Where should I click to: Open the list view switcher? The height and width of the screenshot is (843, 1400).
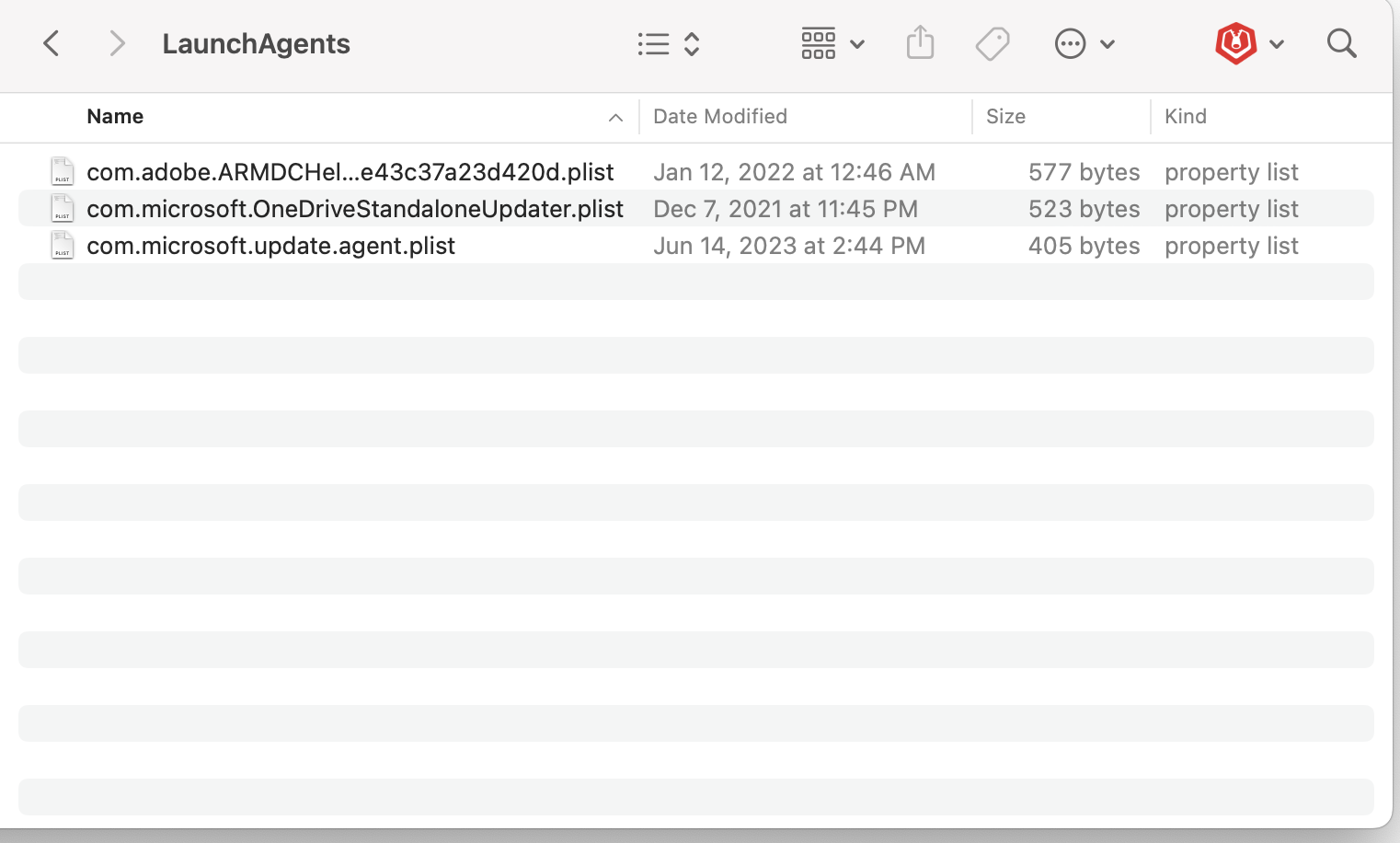coord(669,44)
